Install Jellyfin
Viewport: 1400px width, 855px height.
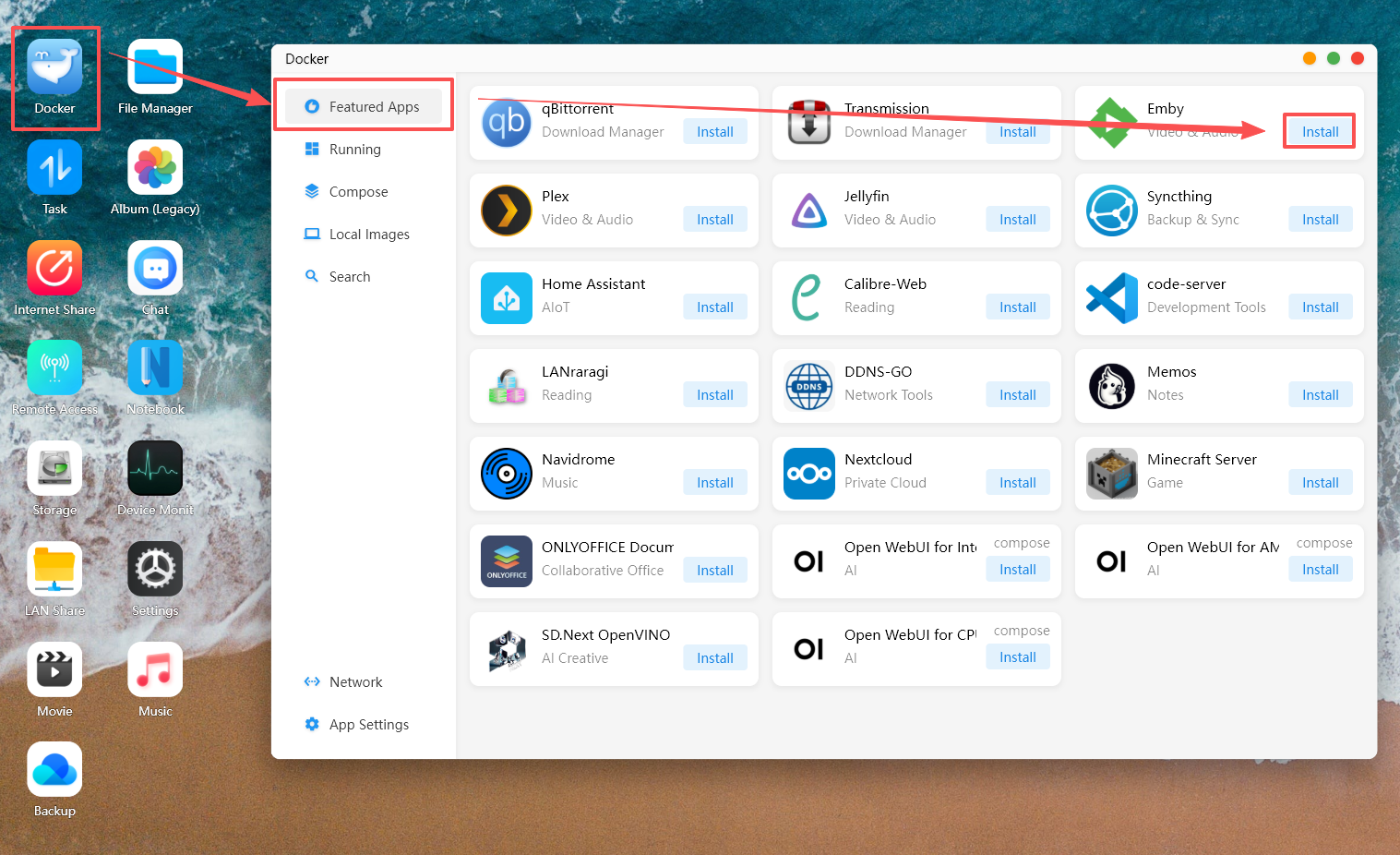point(1018,219)
